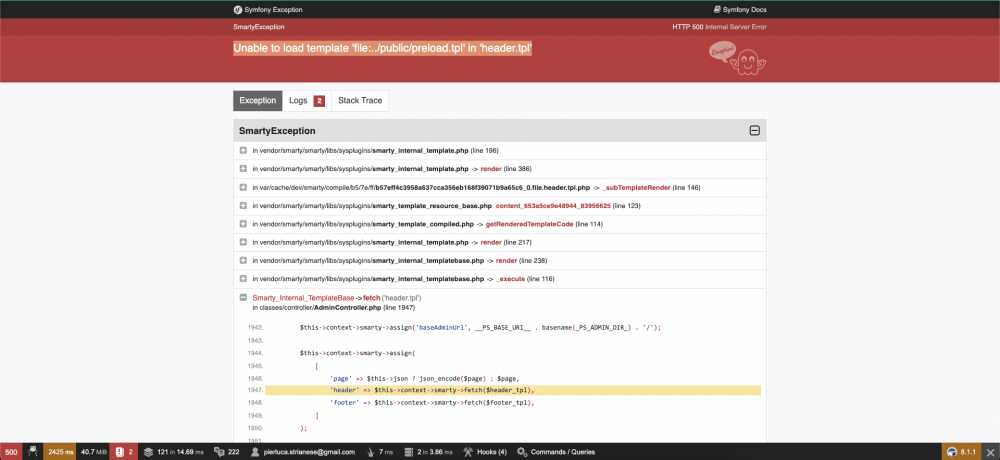
Task: Expand trace _execute line 116
Action: coord(243,279)
